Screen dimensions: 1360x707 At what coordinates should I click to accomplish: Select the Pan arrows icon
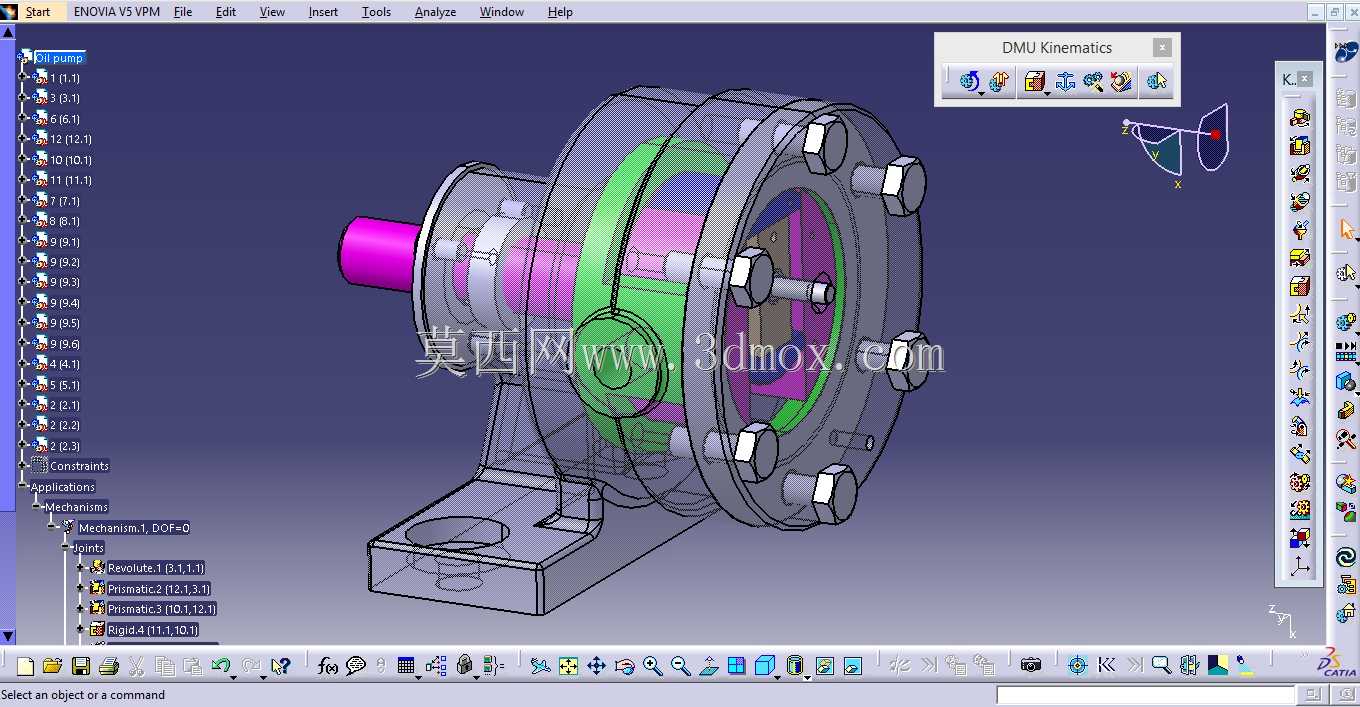click(596, 666)
